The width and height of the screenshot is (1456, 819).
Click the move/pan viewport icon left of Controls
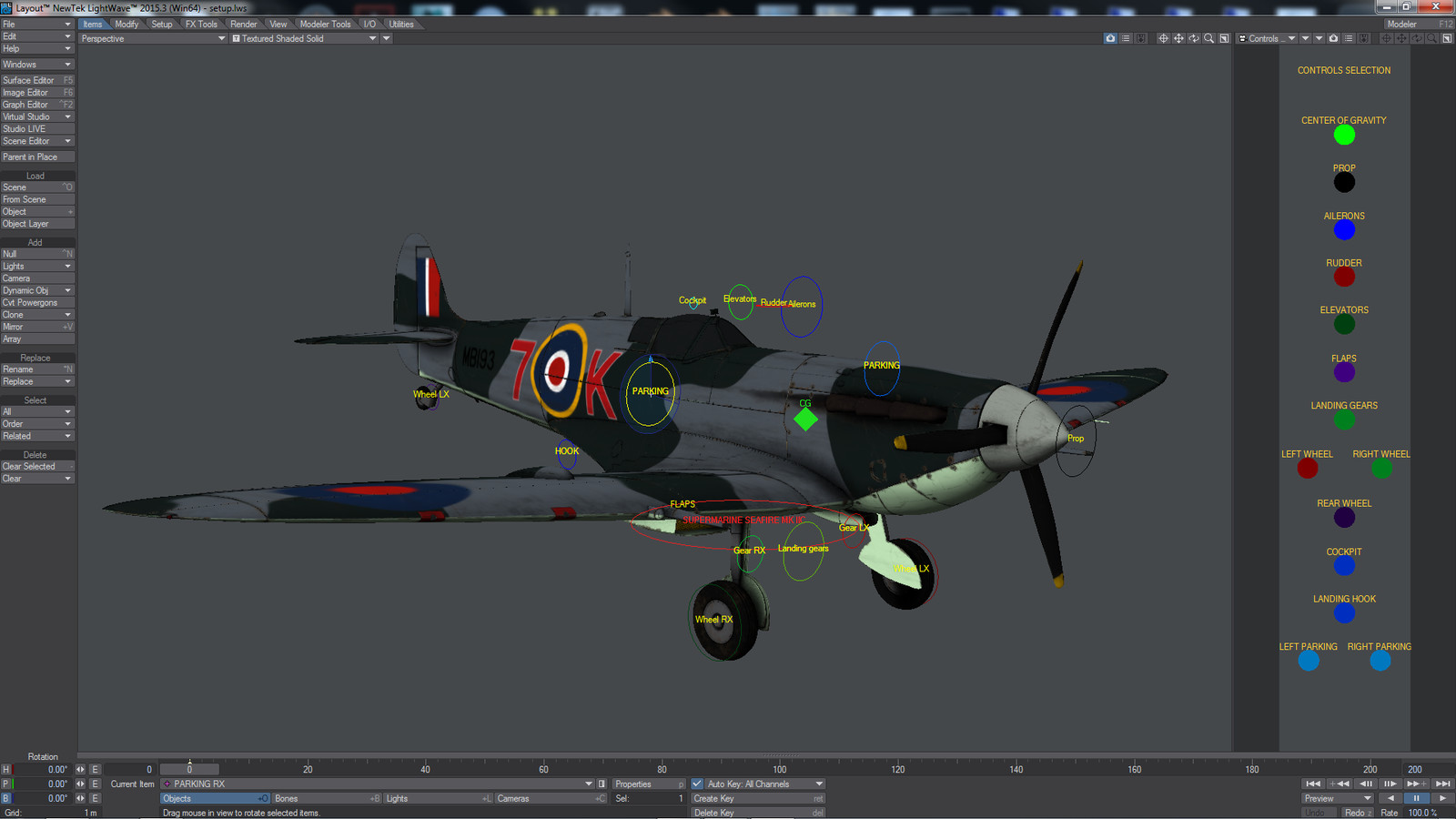click(x=1178, y=38)
